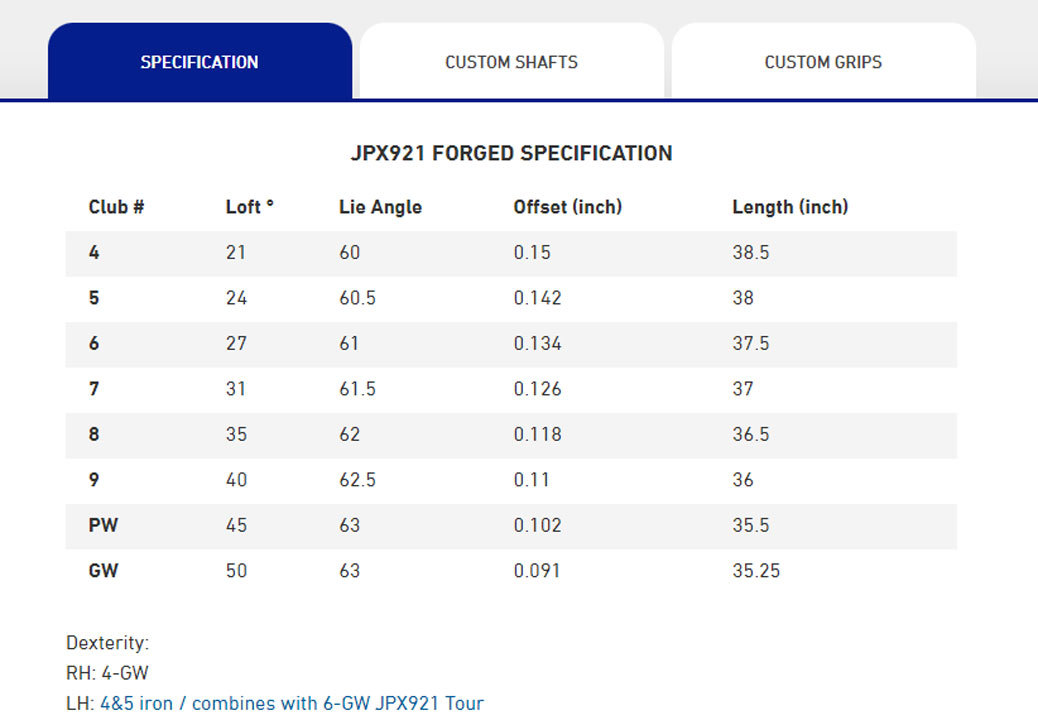
Task: Click the 4&5 iron JPX921 Tour link
Action: click(x=291, y=703)
